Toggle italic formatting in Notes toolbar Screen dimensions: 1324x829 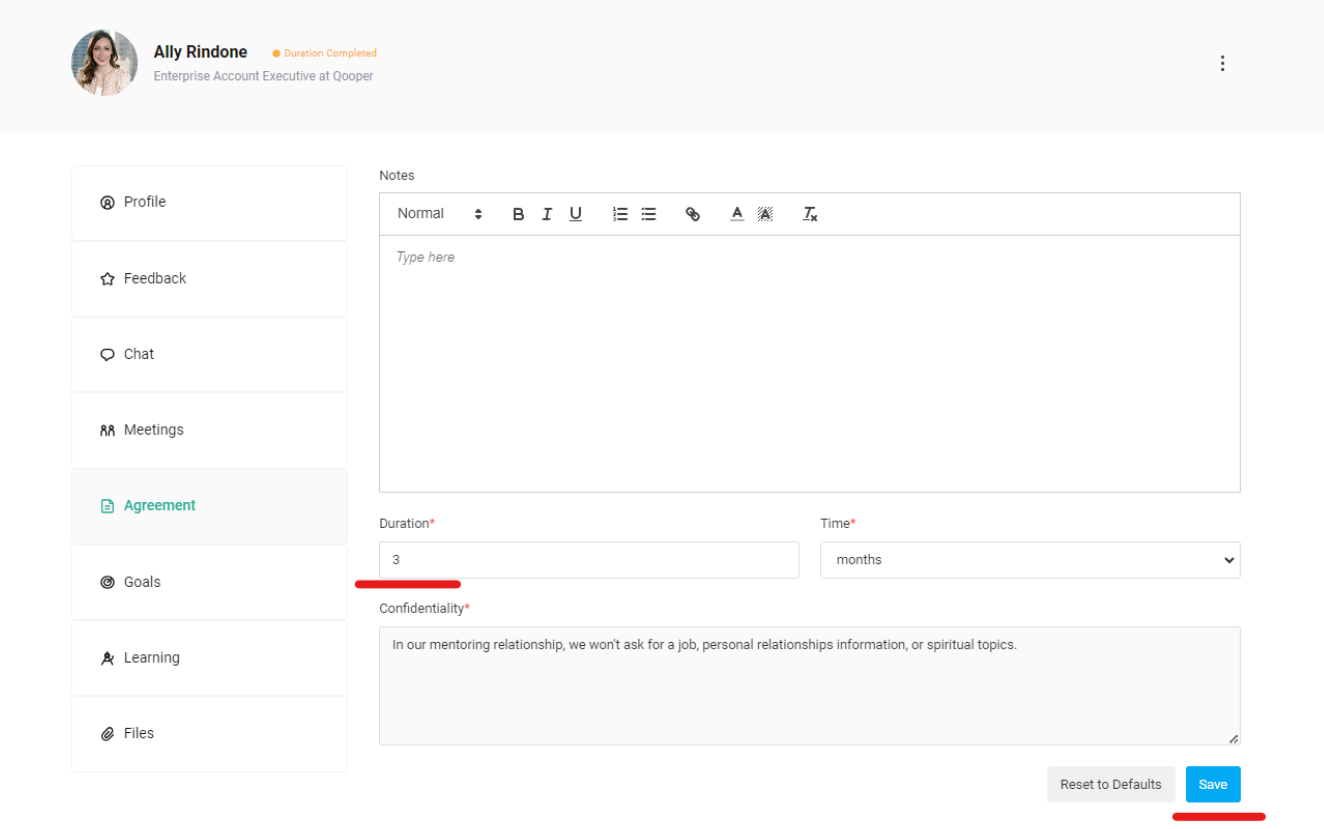coord(547,214)
